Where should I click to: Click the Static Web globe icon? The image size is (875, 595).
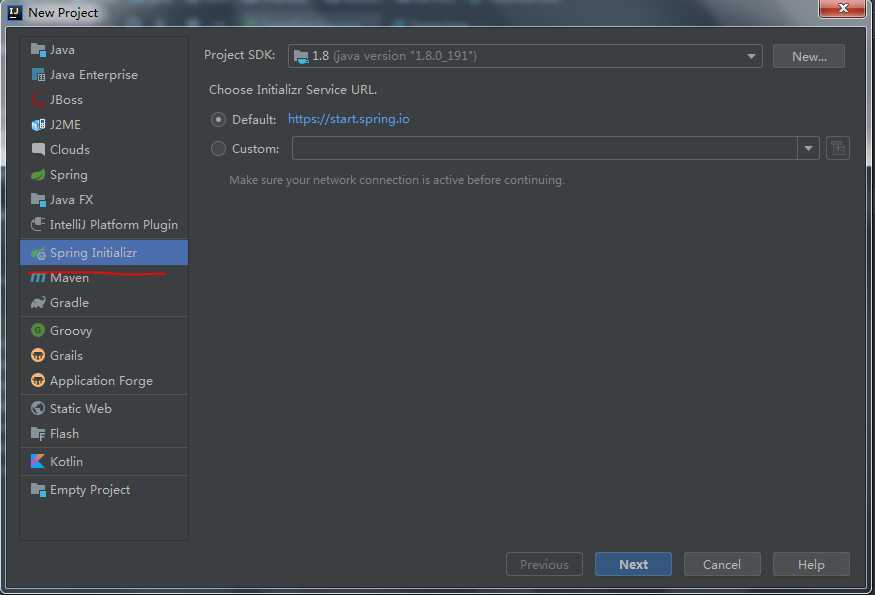pos(38,409)
